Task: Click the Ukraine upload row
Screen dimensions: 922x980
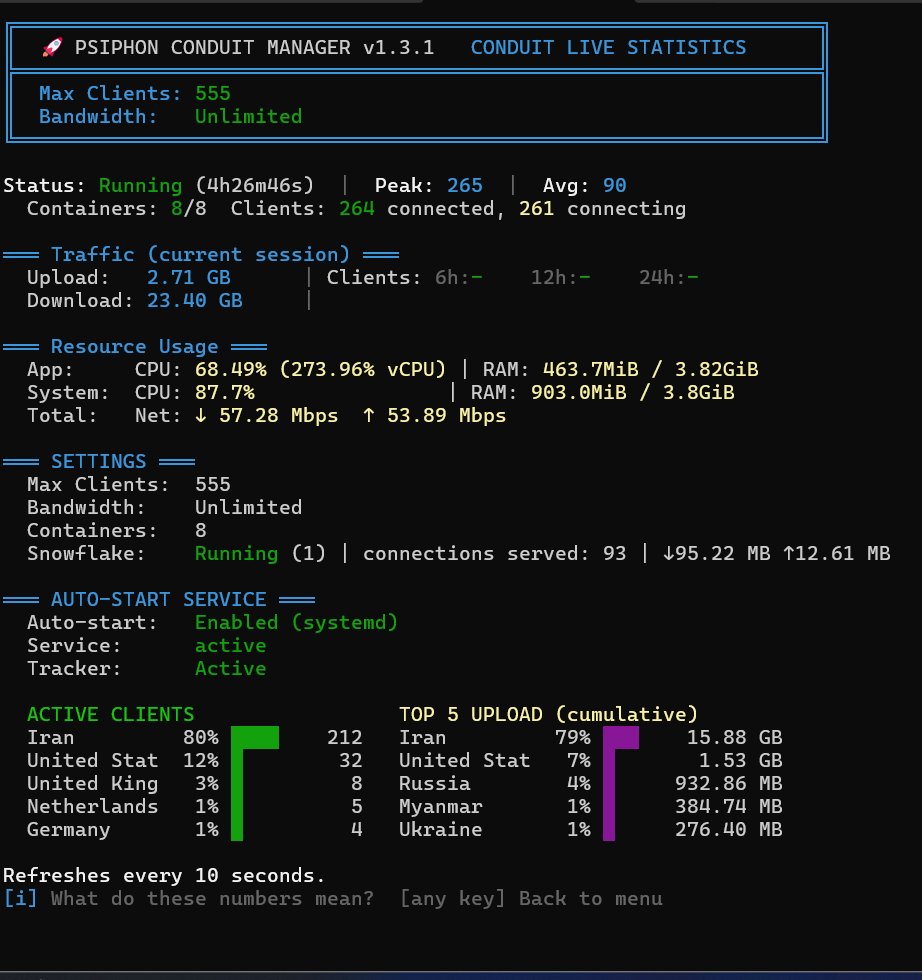Action: pyautogui.click(x=591, y=830)
